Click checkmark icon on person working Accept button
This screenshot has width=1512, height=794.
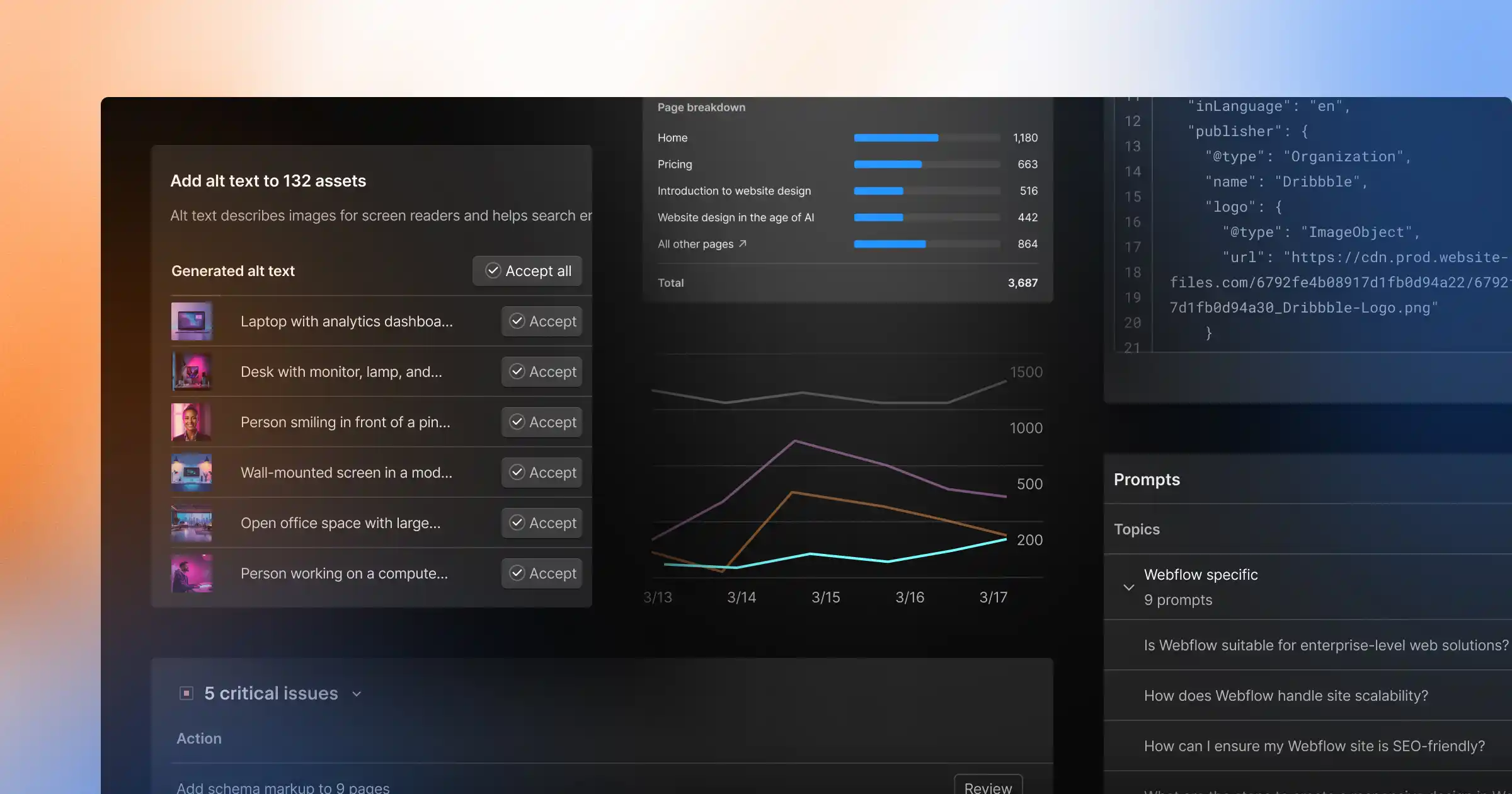[x=518, y=573]
